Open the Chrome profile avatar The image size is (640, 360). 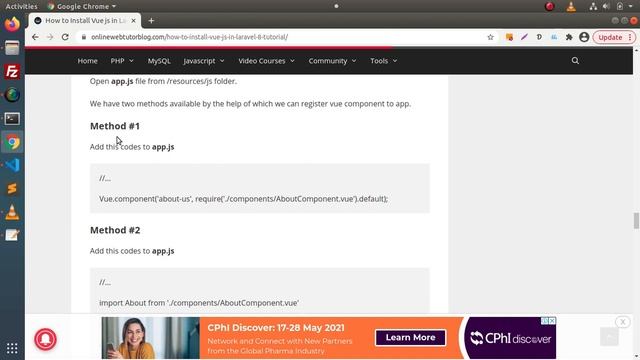click(584, 37)
